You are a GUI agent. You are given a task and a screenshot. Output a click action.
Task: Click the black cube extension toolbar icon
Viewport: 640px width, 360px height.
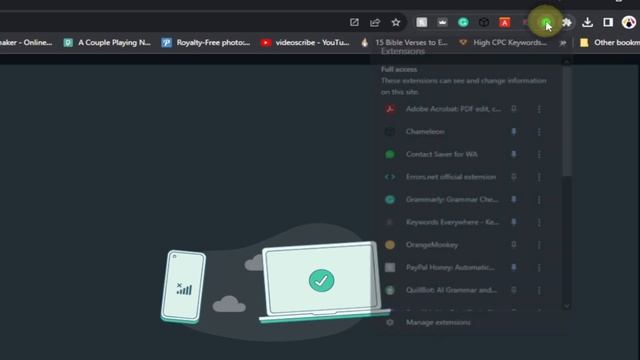pyautogui.click(x=484, y=22)
